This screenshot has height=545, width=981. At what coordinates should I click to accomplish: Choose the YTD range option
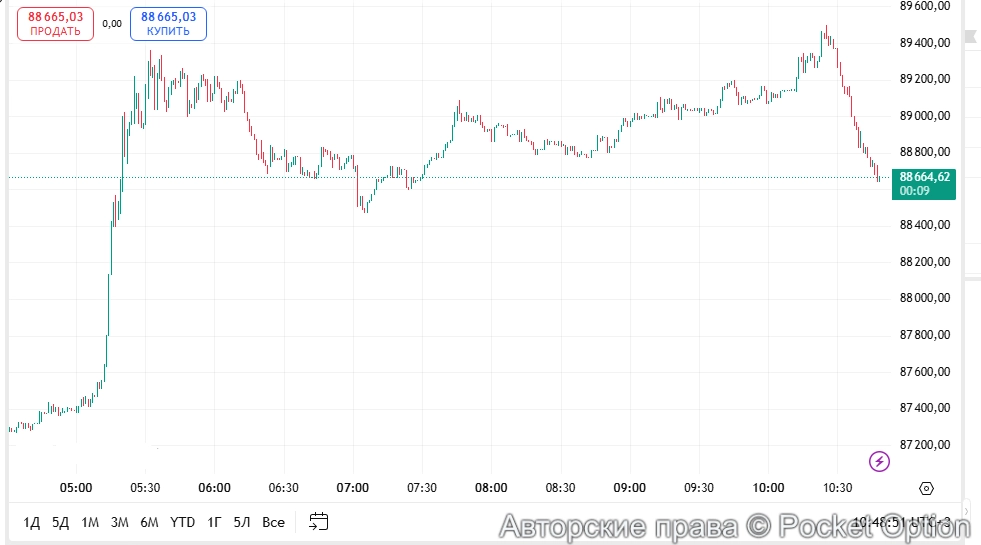point(182,522)
